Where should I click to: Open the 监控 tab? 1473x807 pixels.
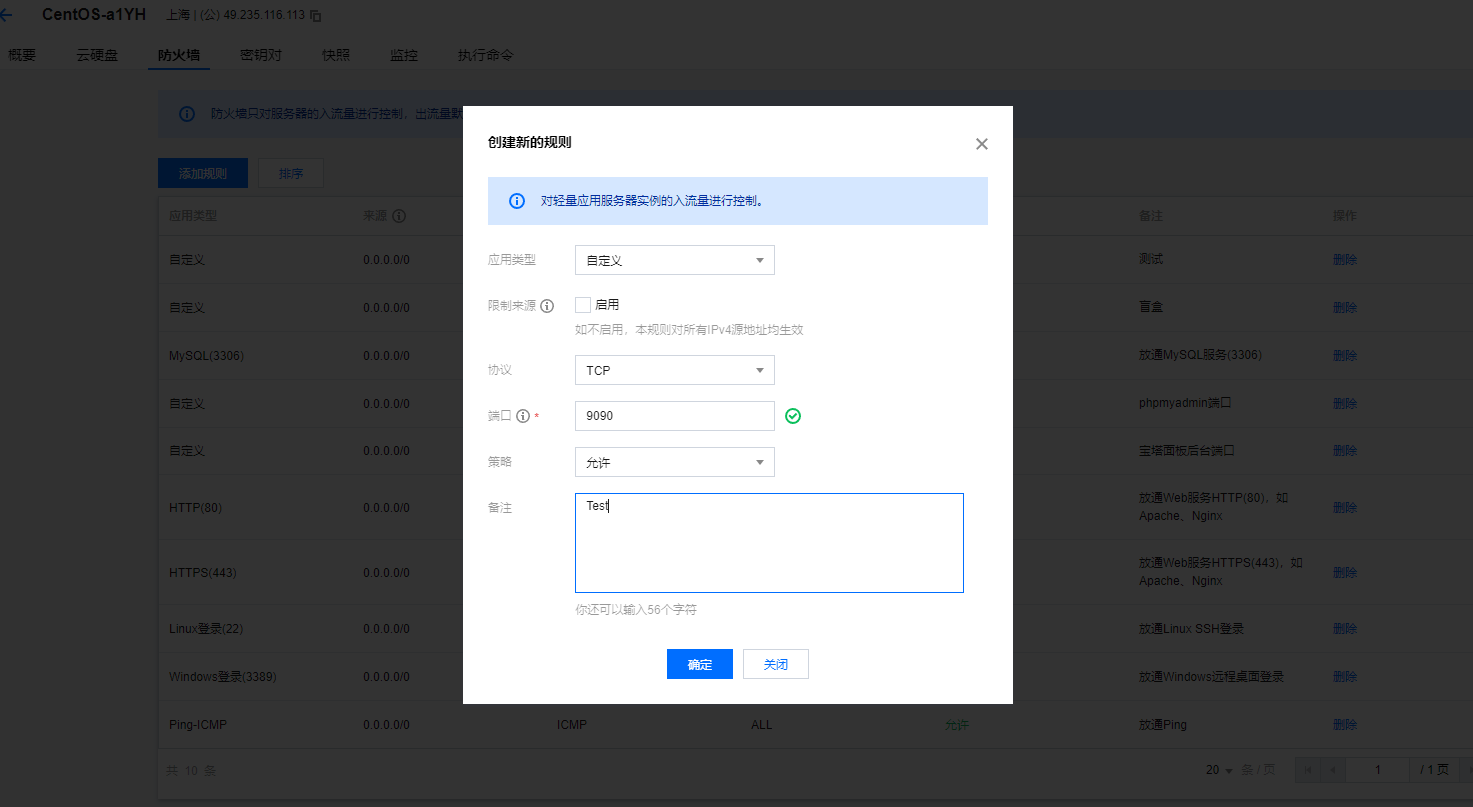[x=404, y=55]
